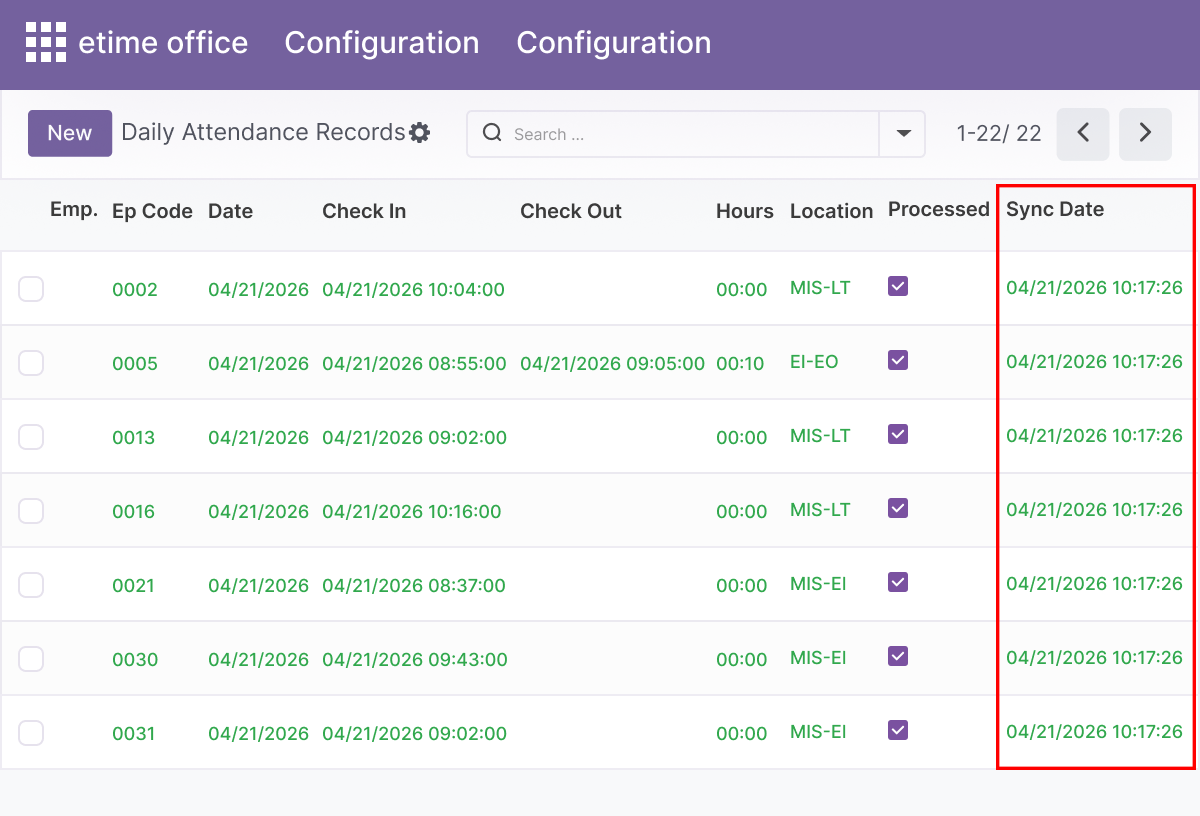Toggle Processed checkbox in row 0005

coord(898,360)
